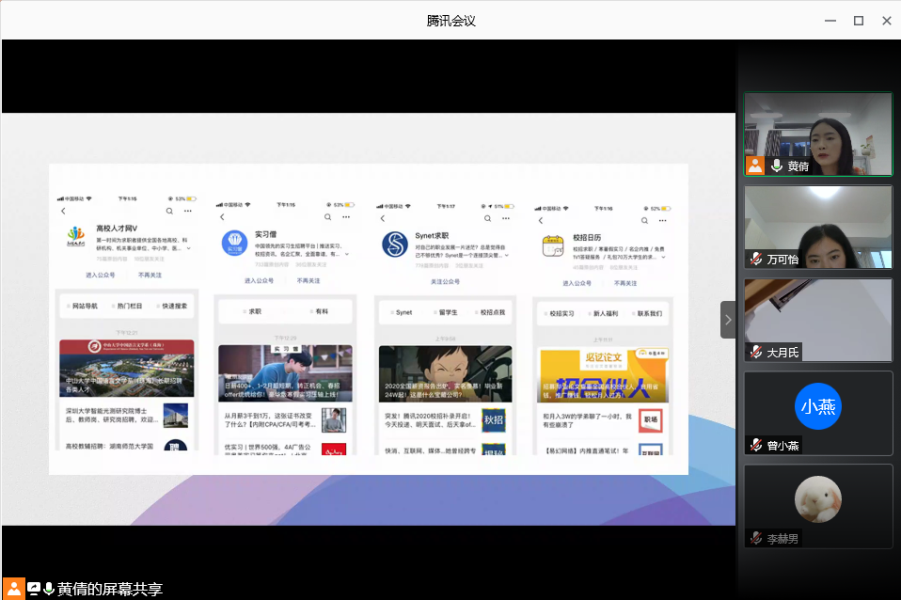Click 曾小燕's muted microphone icon

click(756, 445)
